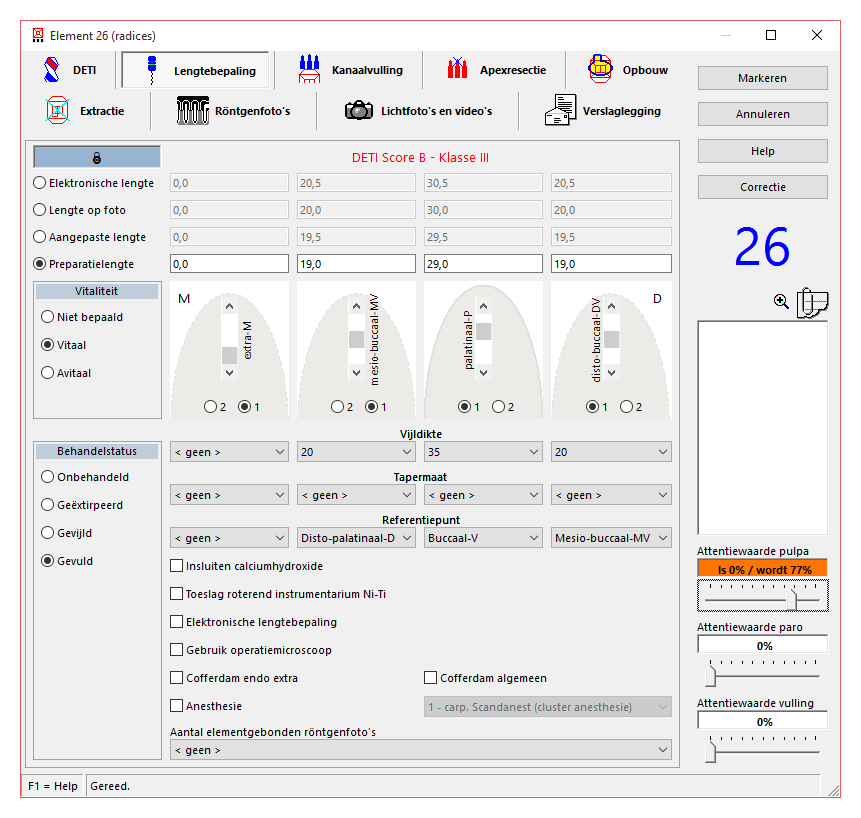861x818 pixels.
Task: Open Referentiepunt dropdown Buccaal-V
Action: click(483, 538)
